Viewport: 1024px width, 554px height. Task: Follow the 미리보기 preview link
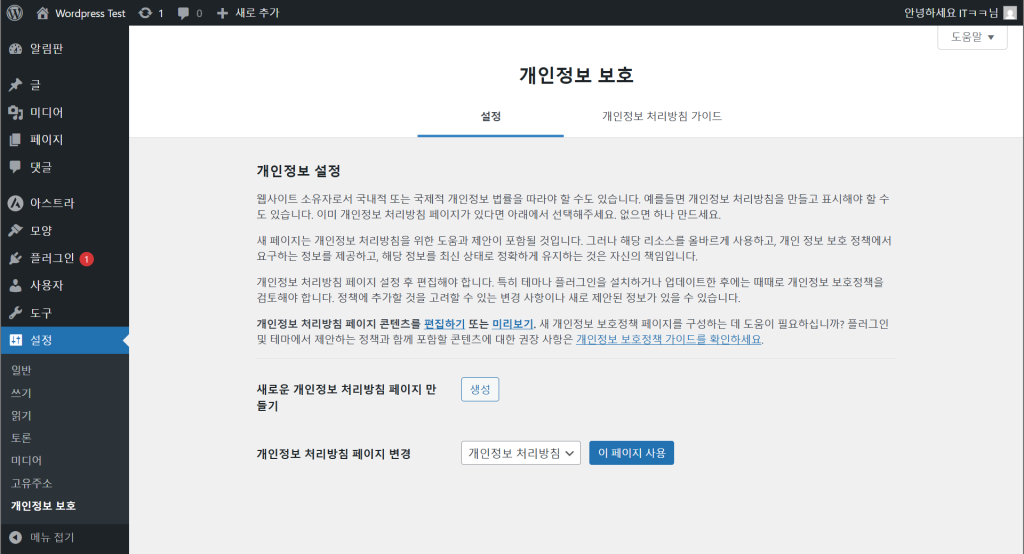pos(512,324)
